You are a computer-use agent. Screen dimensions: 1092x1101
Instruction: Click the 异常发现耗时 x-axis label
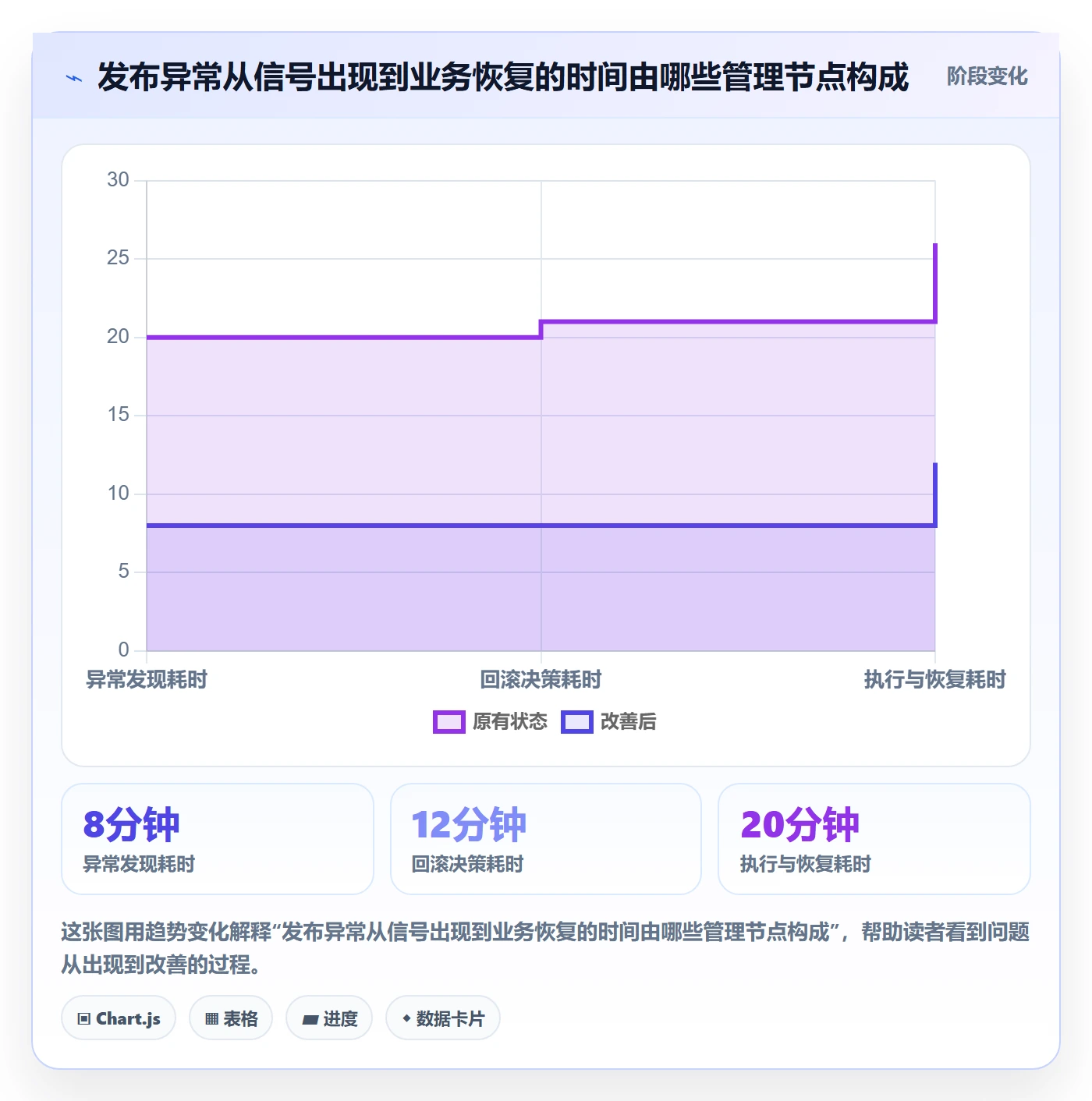(x=147, y=680)
